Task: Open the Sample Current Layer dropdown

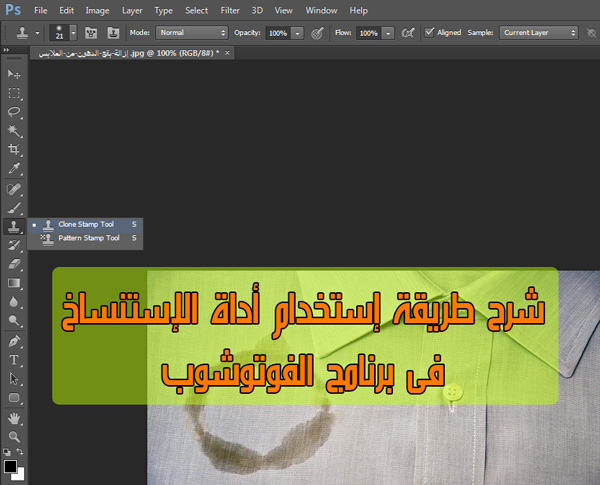Action: 538,33
